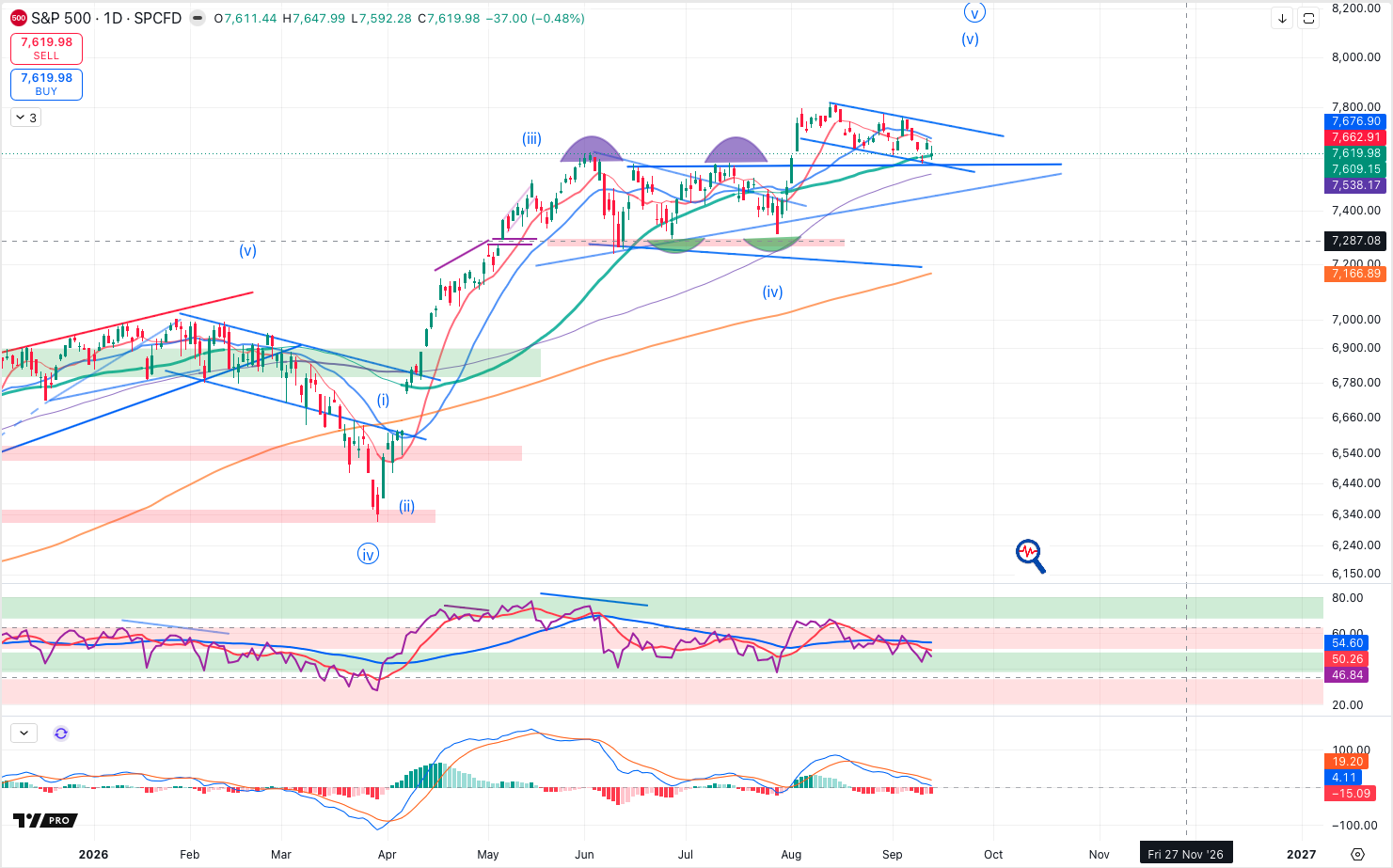The width and height of the screenshot is (1393, 868).
Task: Select the (iii) Elliott wave label
Action: pyautogui.click(x=531, y=139)
